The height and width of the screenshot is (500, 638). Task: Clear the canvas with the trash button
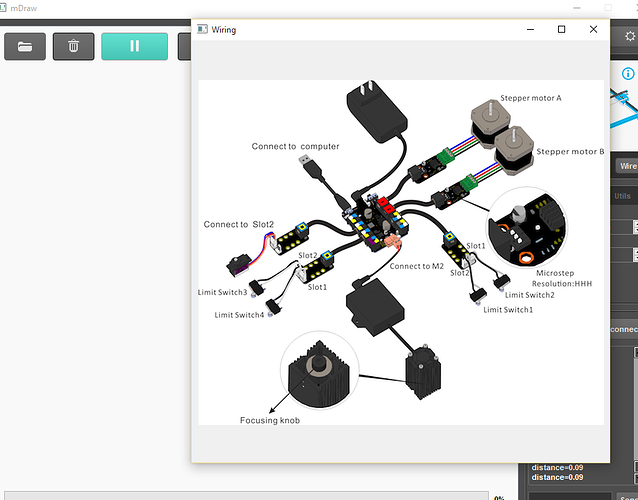click(x=74, y=46)
